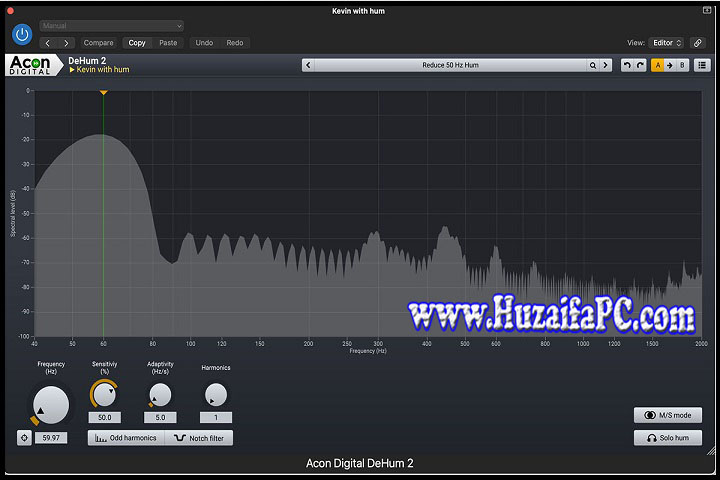Click the Compare button
This screenshot has width=720, height=480.
click(x=98, y=43)
